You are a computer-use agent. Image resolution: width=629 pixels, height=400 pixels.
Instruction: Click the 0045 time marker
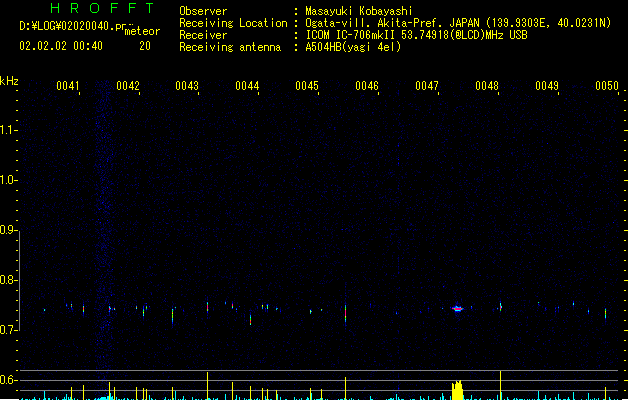click(307, 86)
